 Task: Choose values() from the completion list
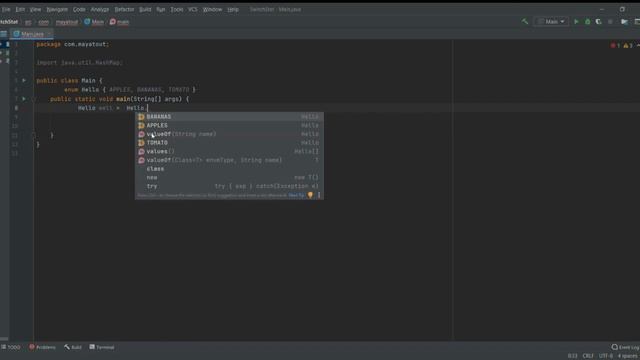click(x=229, y=151)
